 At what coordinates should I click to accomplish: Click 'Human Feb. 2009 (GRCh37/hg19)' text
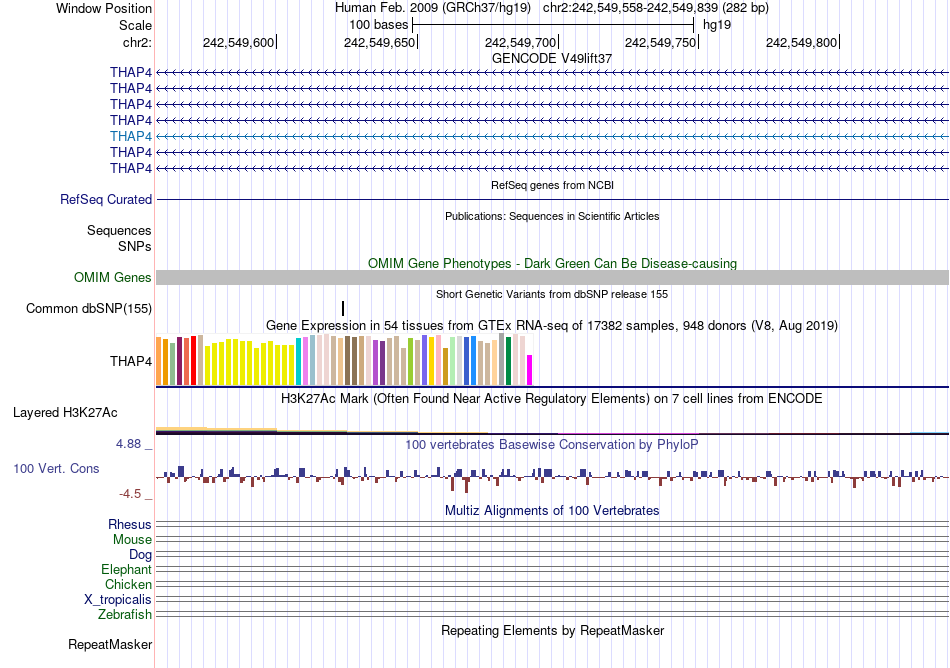pos(433,8)
